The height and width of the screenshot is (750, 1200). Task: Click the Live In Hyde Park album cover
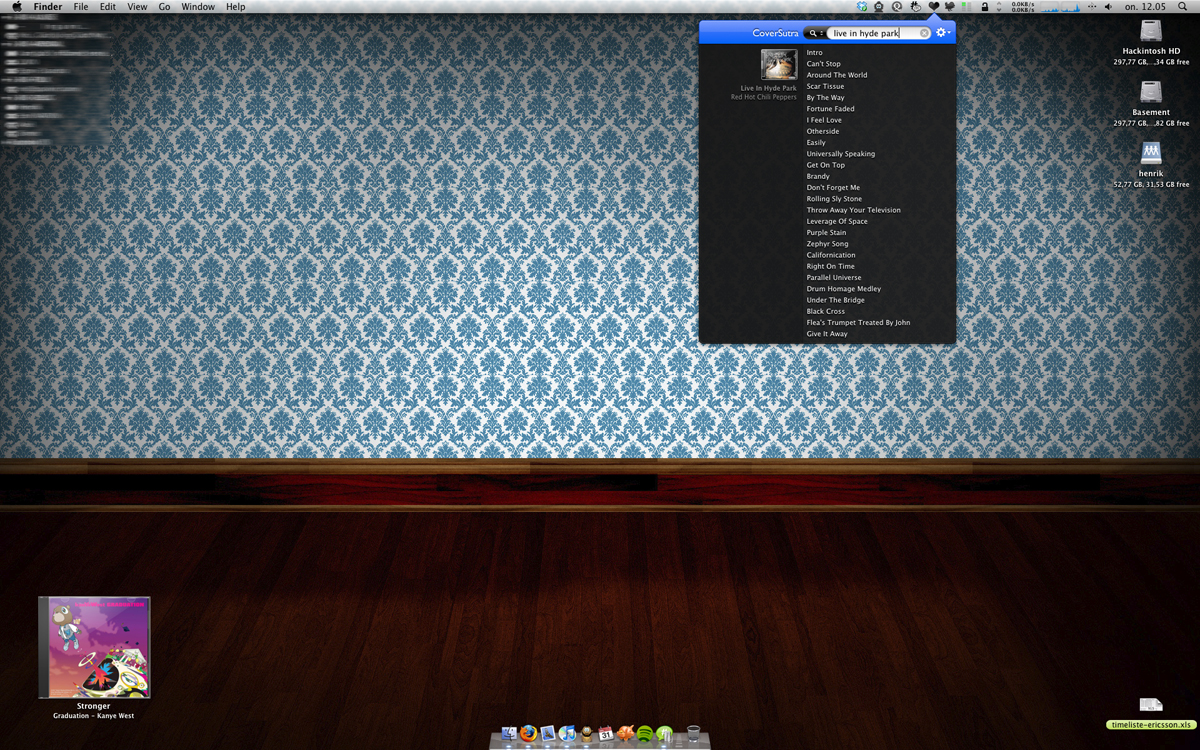coord(779,65)
